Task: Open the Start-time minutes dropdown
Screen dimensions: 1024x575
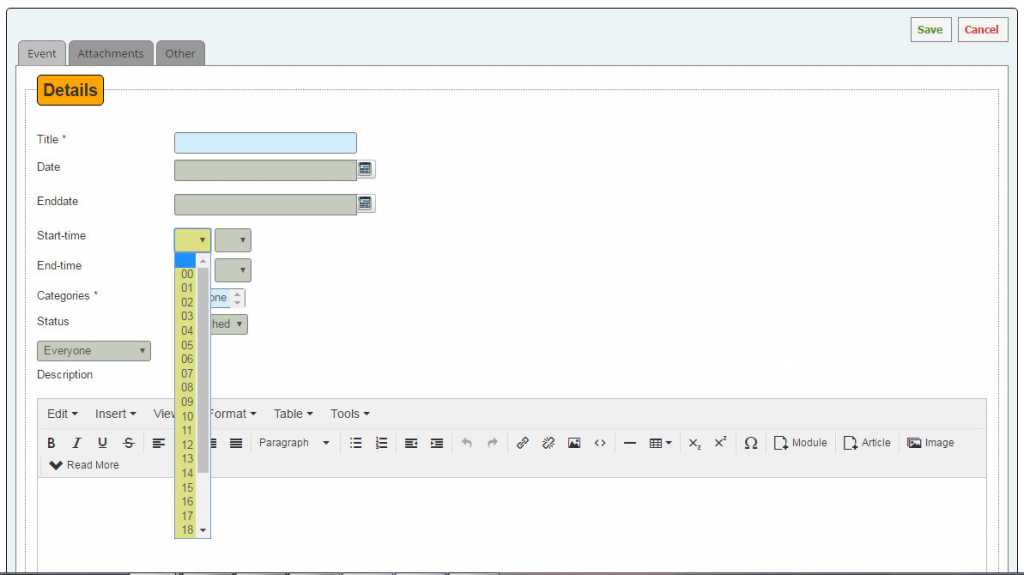Action: click(233, 240)
